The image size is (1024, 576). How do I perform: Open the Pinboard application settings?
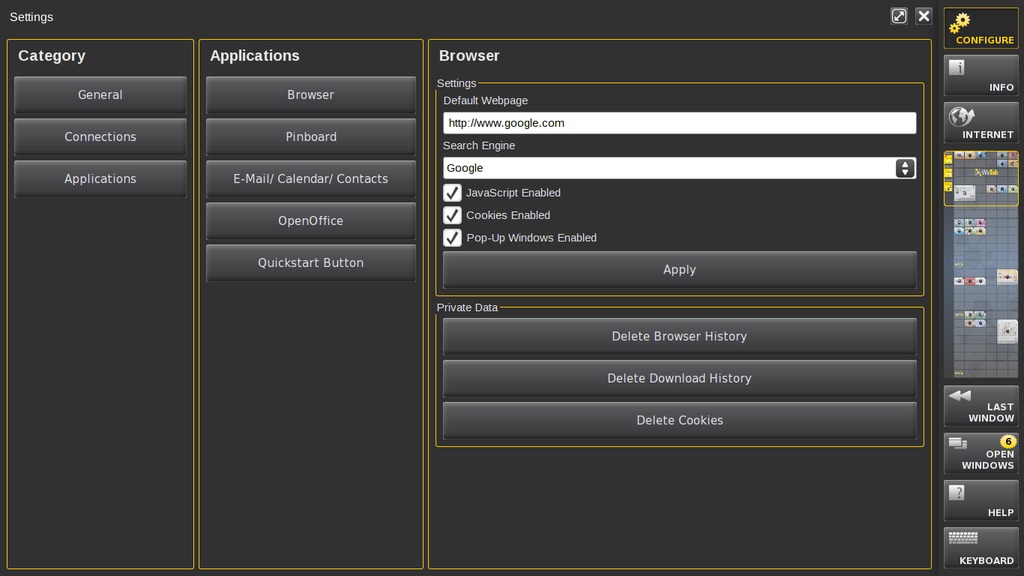(x=311, y=137)
